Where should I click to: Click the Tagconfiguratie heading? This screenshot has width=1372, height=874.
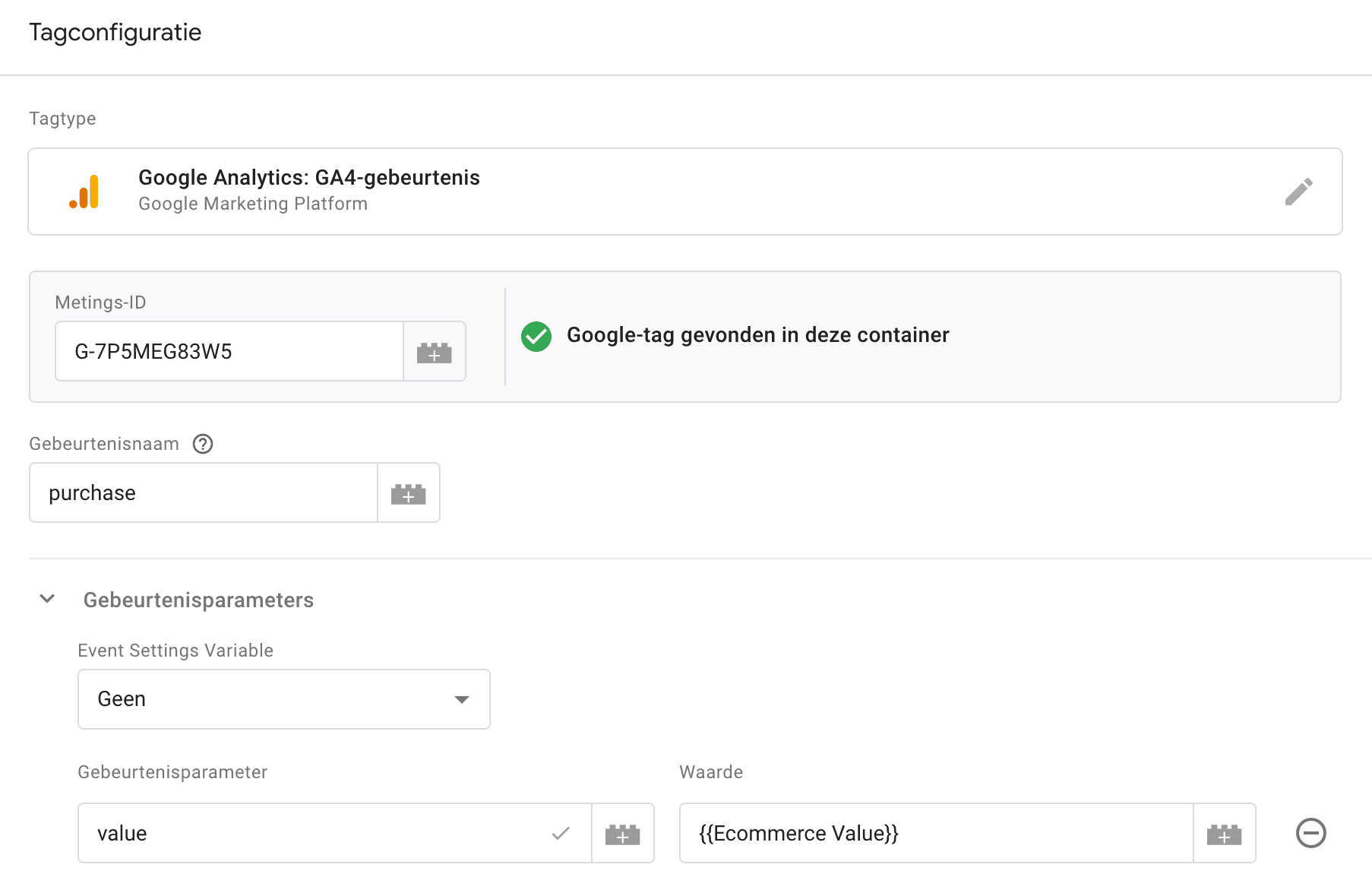tap(115, 33)
